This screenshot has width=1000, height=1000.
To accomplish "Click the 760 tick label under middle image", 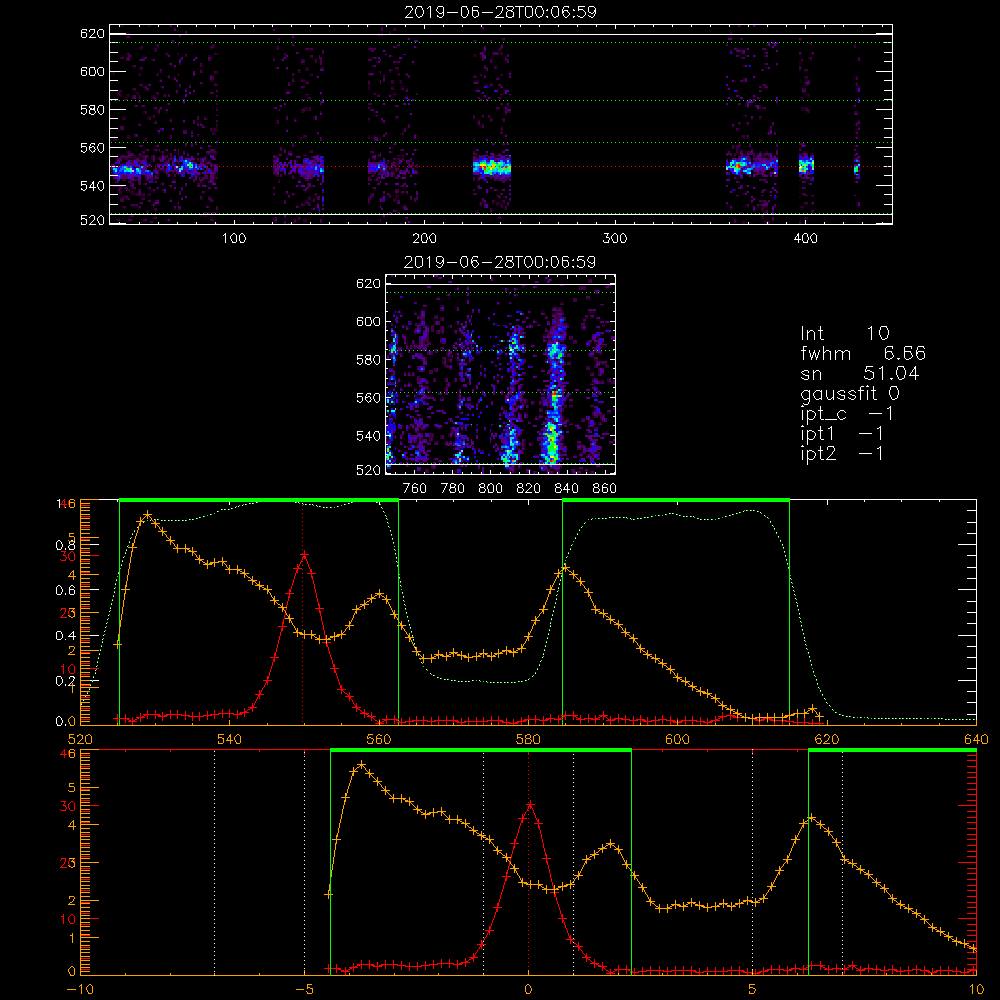I will pos(415,489).
